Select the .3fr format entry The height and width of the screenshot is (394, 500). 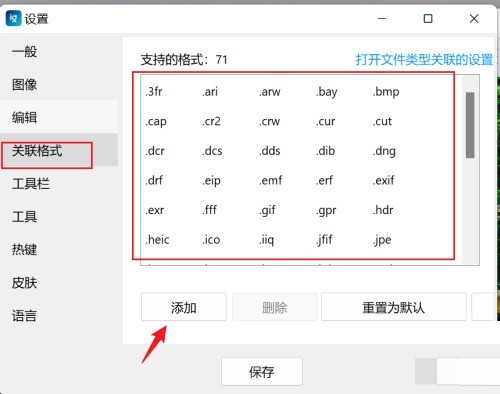pyautogui.click(x=154, y=91)
